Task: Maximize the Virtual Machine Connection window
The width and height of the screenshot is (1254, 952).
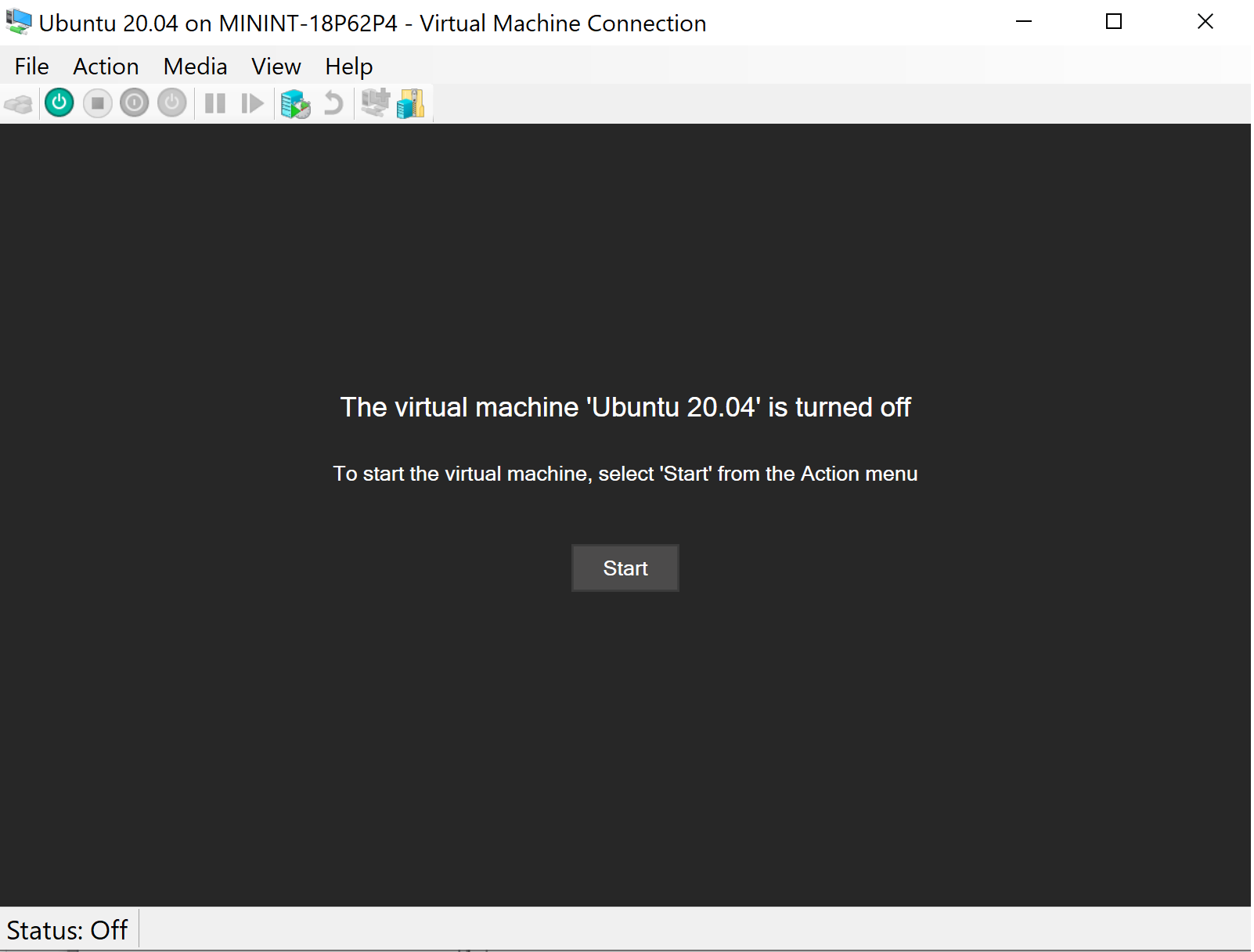Action: click(1114, 22)
